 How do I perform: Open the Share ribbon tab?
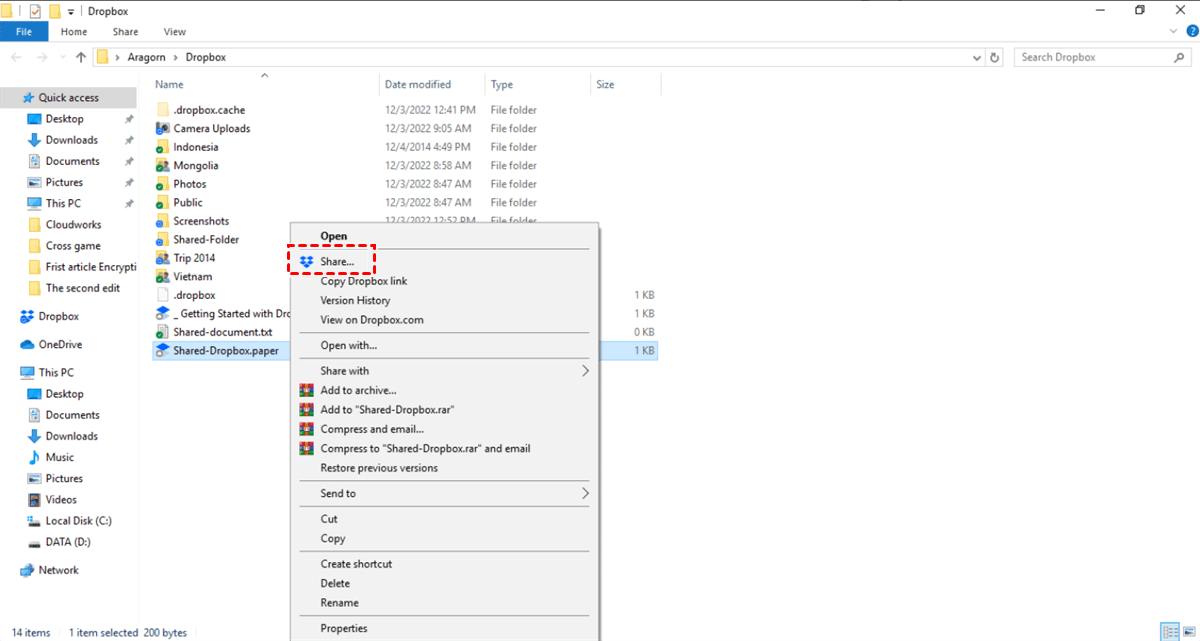[125, 32]
